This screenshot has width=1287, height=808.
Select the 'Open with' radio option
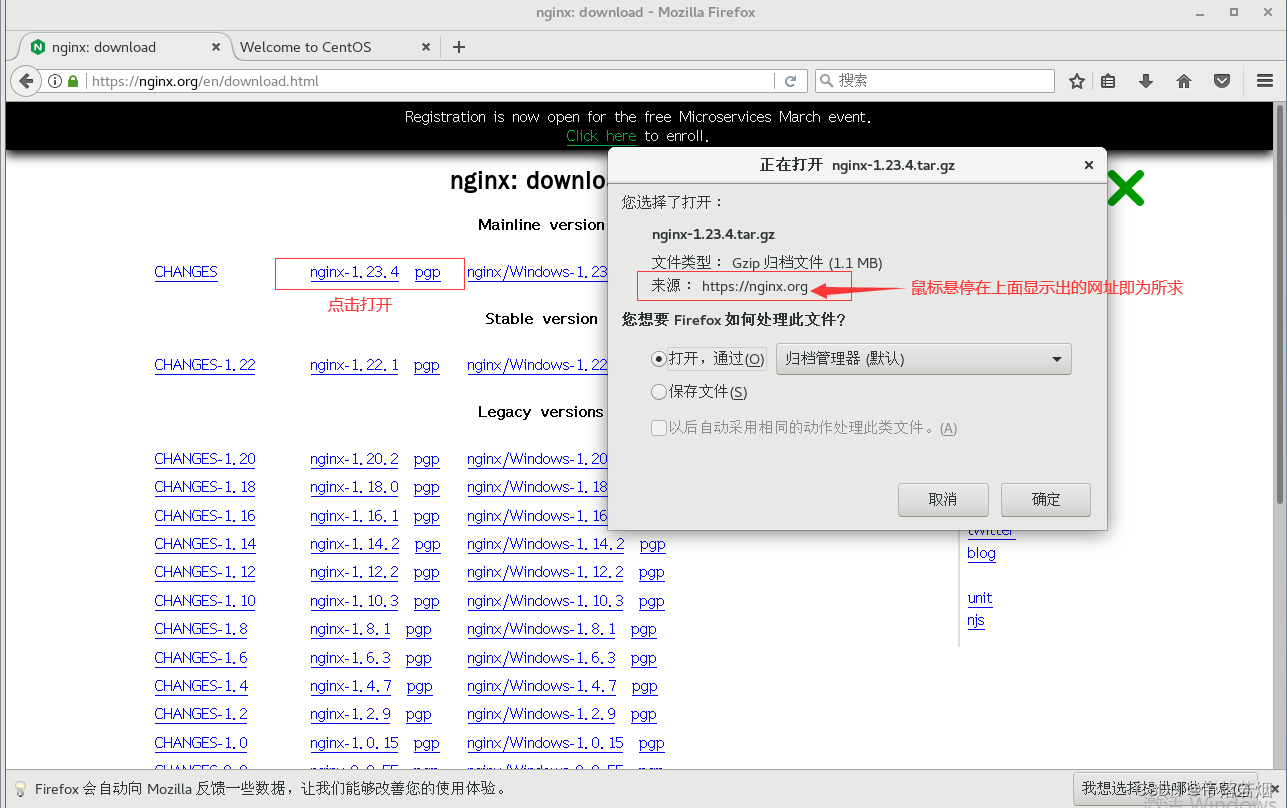(x=658, y=359)
